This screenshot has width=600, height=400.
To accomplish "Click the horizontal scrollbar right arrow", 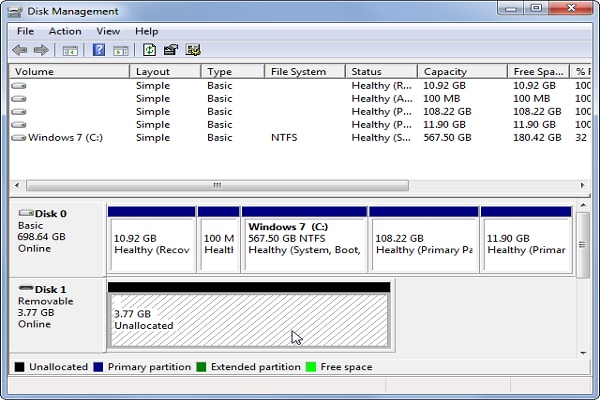I will tap(582, 185).
